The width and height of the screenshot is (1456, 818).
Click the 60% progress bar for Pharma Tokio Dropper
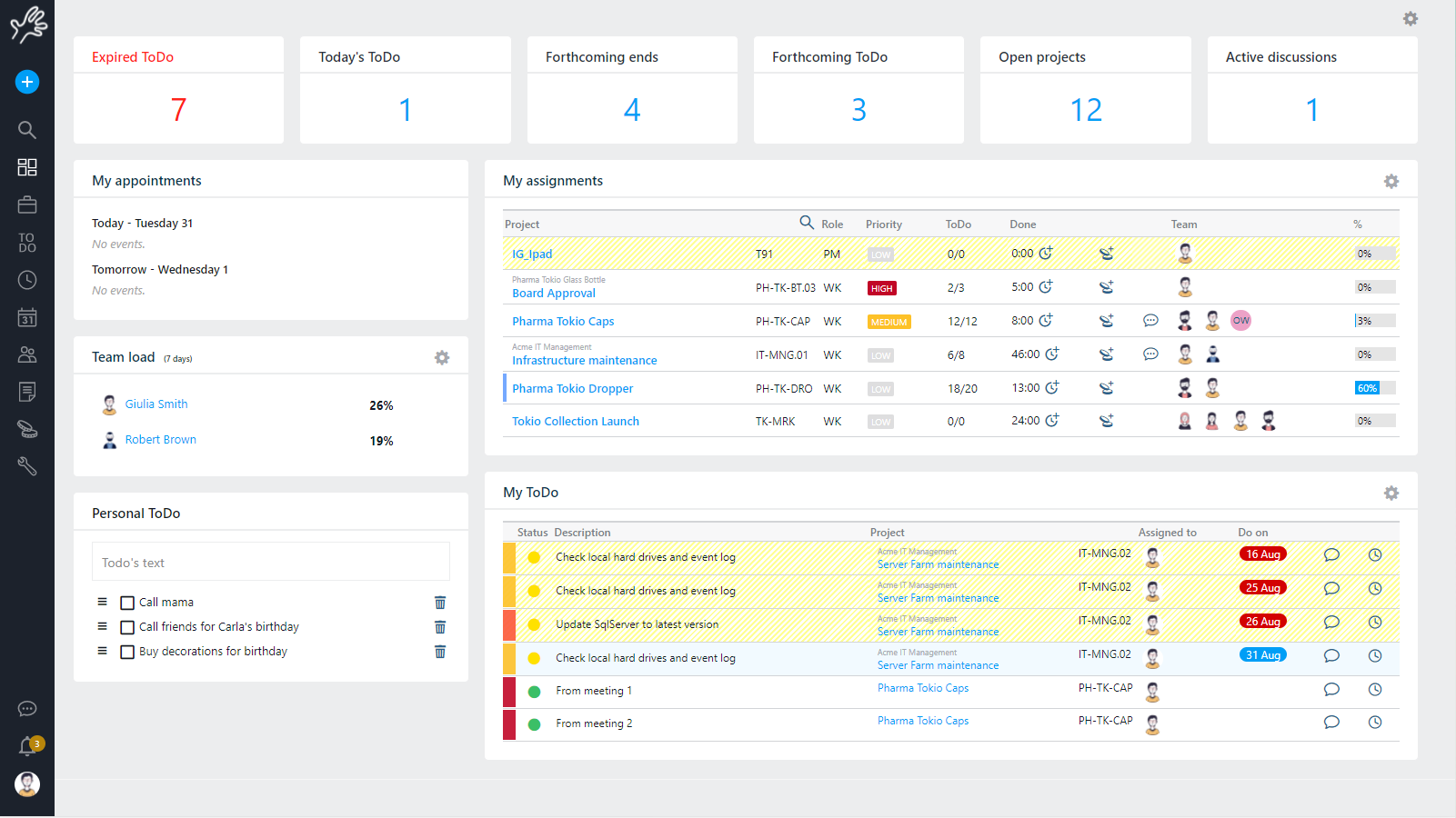tap(1374, 388)
